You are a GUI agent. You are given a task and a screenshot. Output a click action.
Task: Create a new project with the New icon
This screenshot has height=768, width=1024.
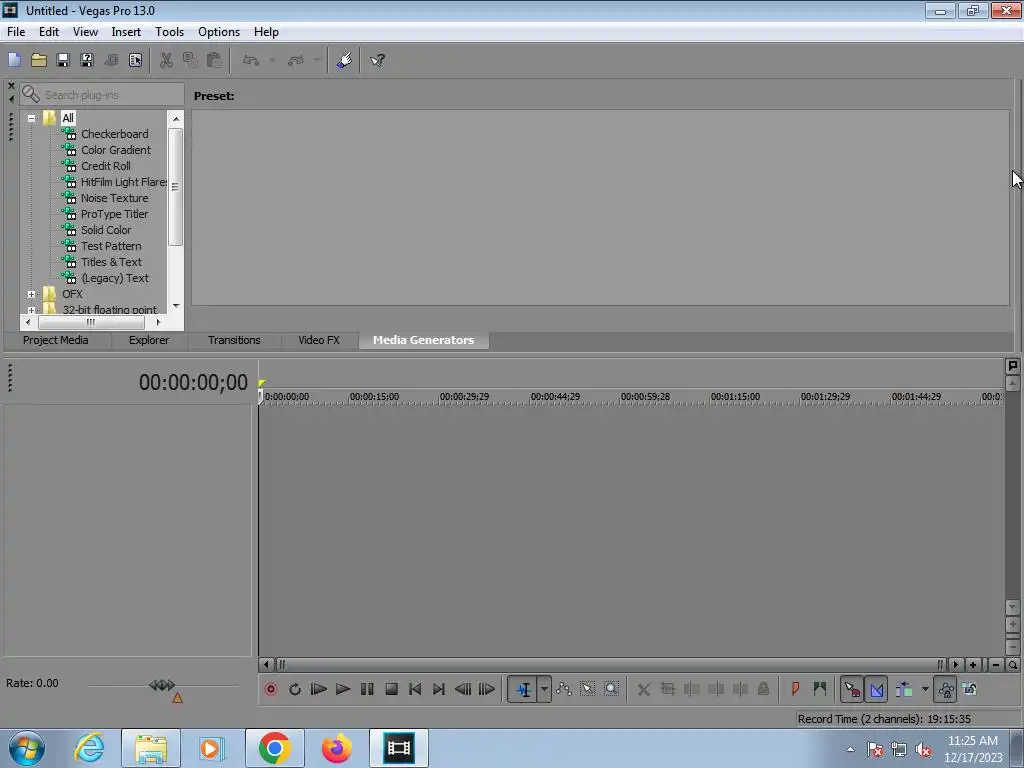pyautogui.click(x=14, y=61)
